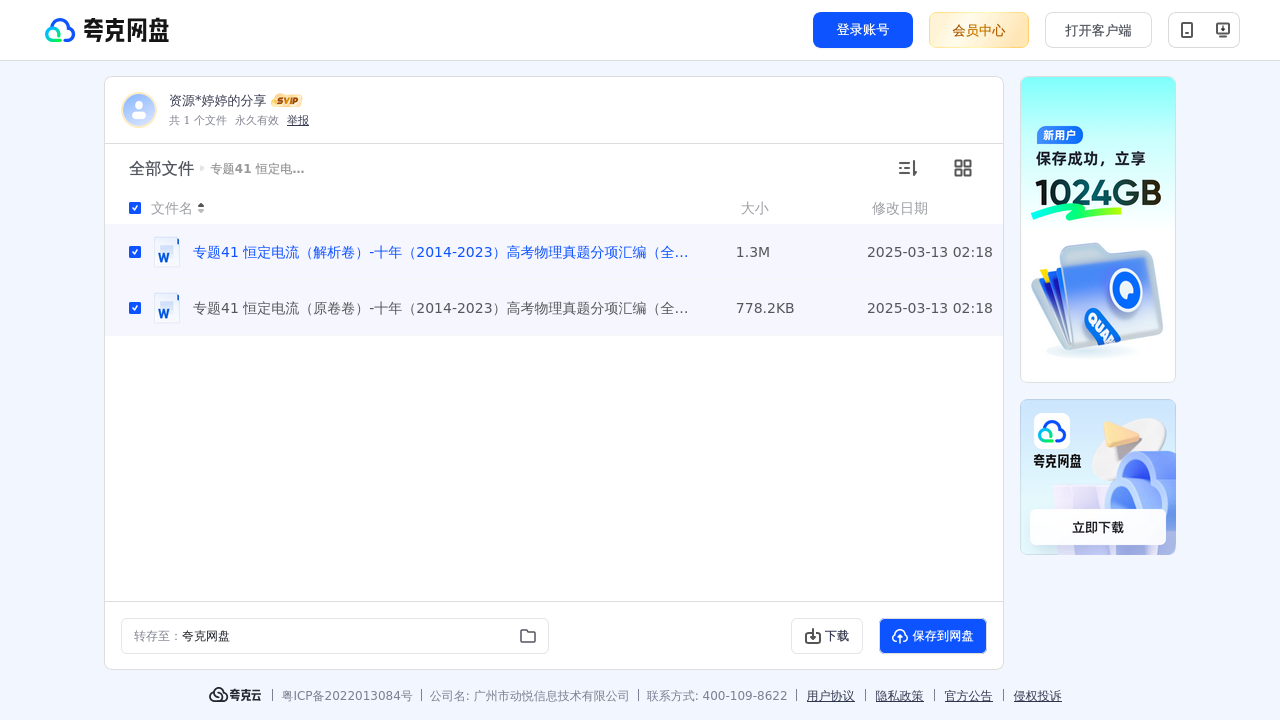1280x720 pixels.
Task: Click 保存到网盘 button
Action: pos(933,636)
